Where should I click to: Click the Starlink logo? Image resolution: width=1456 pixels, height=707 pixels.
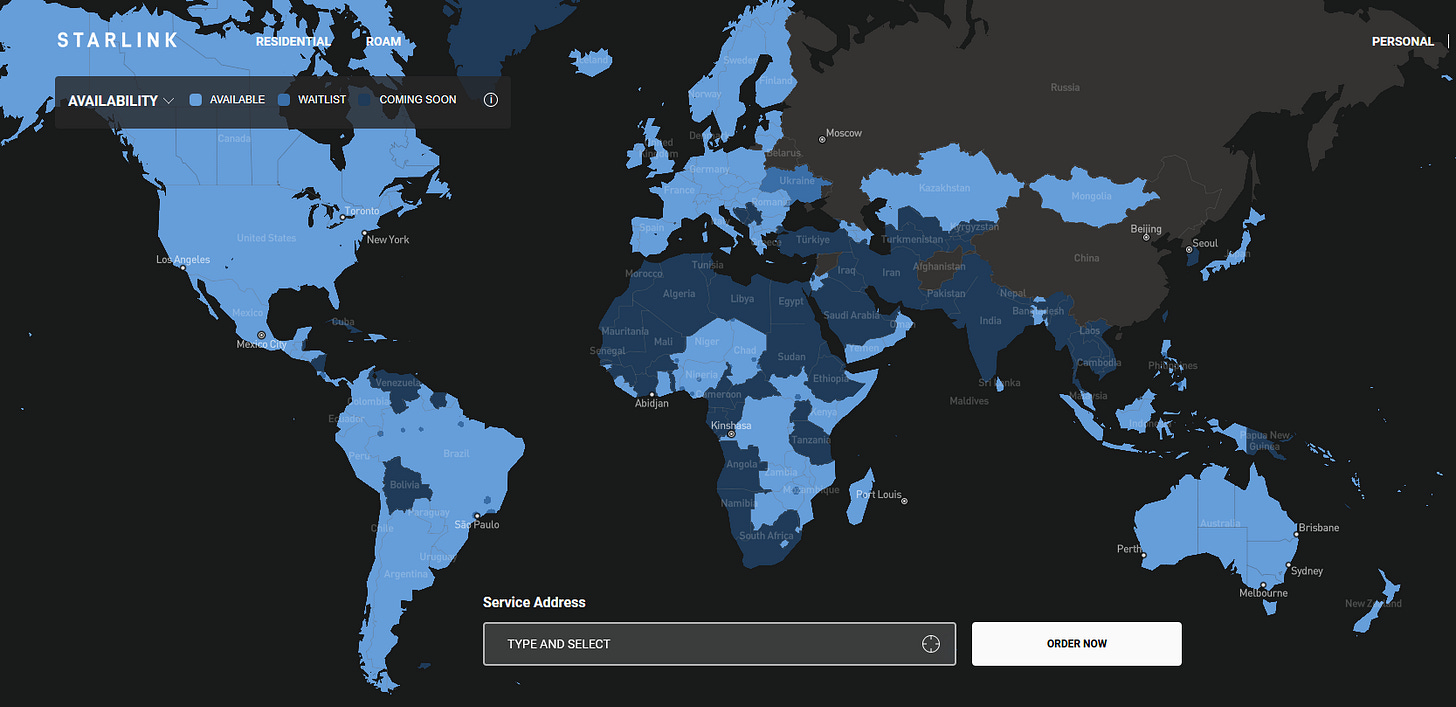tap(117, 40)
